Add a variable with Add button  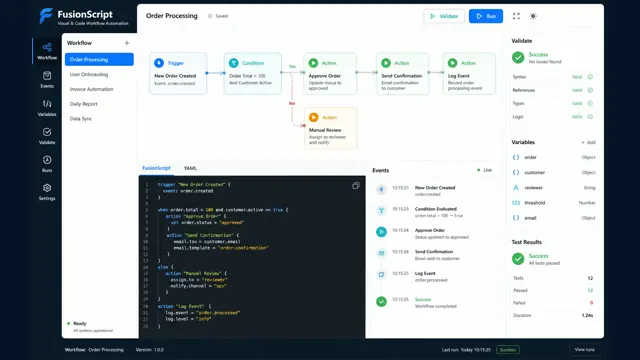click(588, 142)
